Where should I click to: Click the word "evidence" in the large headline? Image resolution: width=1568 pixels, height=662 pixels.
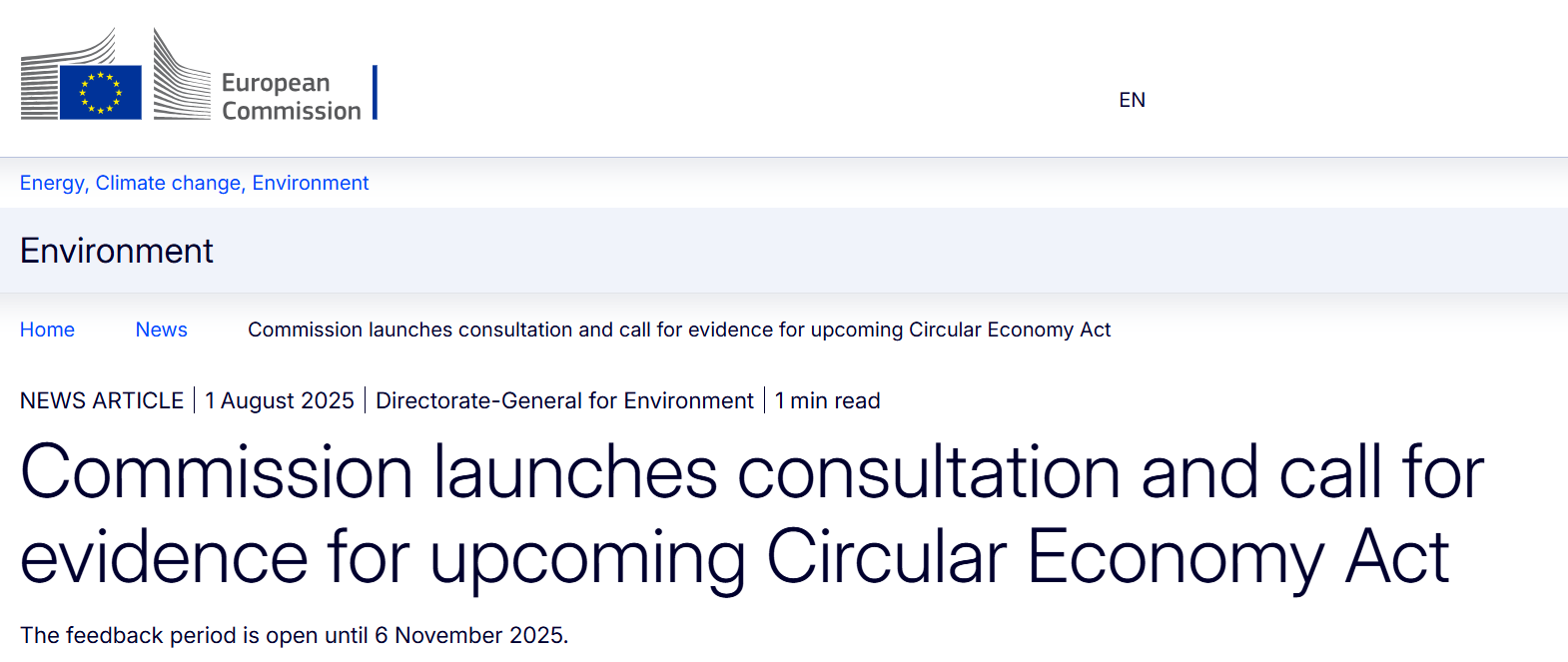click(165, 557)
